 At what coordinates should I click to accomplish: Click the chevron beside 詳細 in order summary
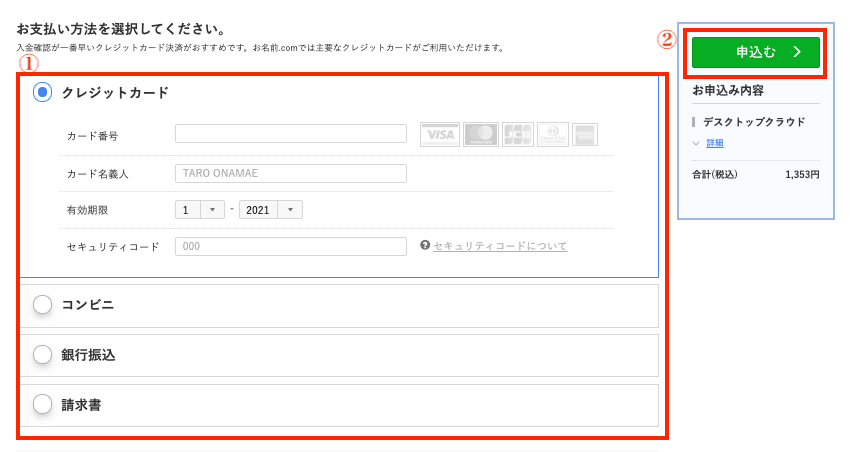pos(697,143)
